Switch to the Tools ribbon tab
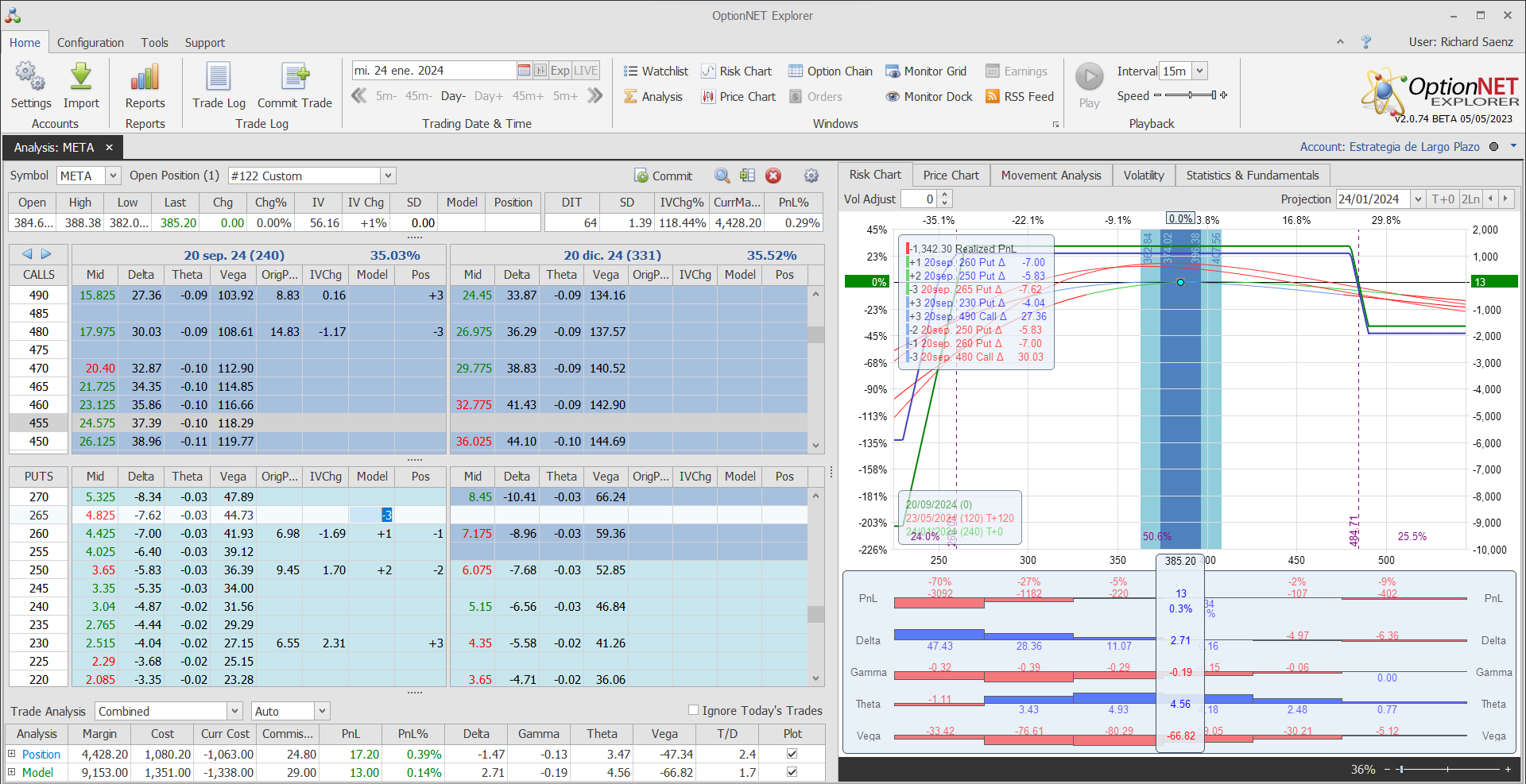This screenshot has width=1526, height=784. pyautogui.click(x=155, y=43)
